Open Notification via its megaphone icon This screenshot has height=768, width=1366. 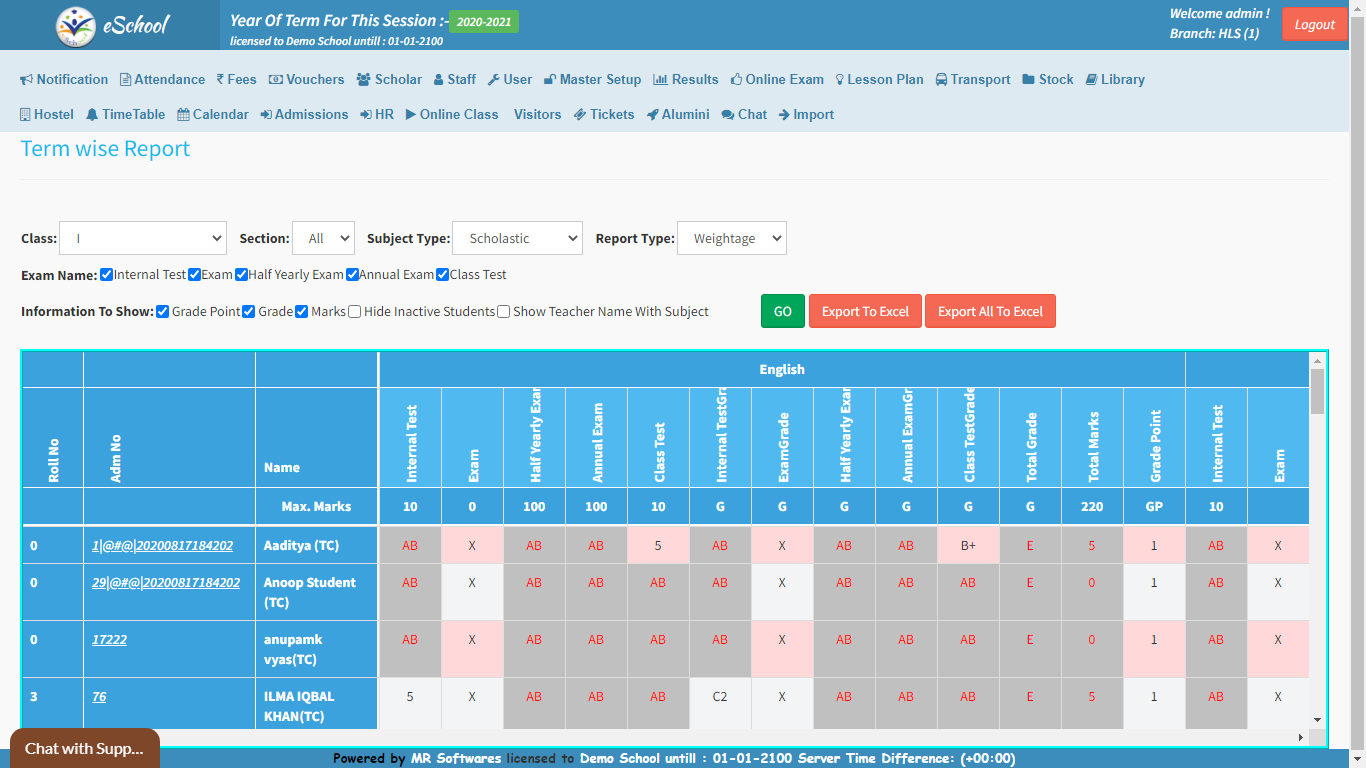pyautogui.click(x=27, y=80)
